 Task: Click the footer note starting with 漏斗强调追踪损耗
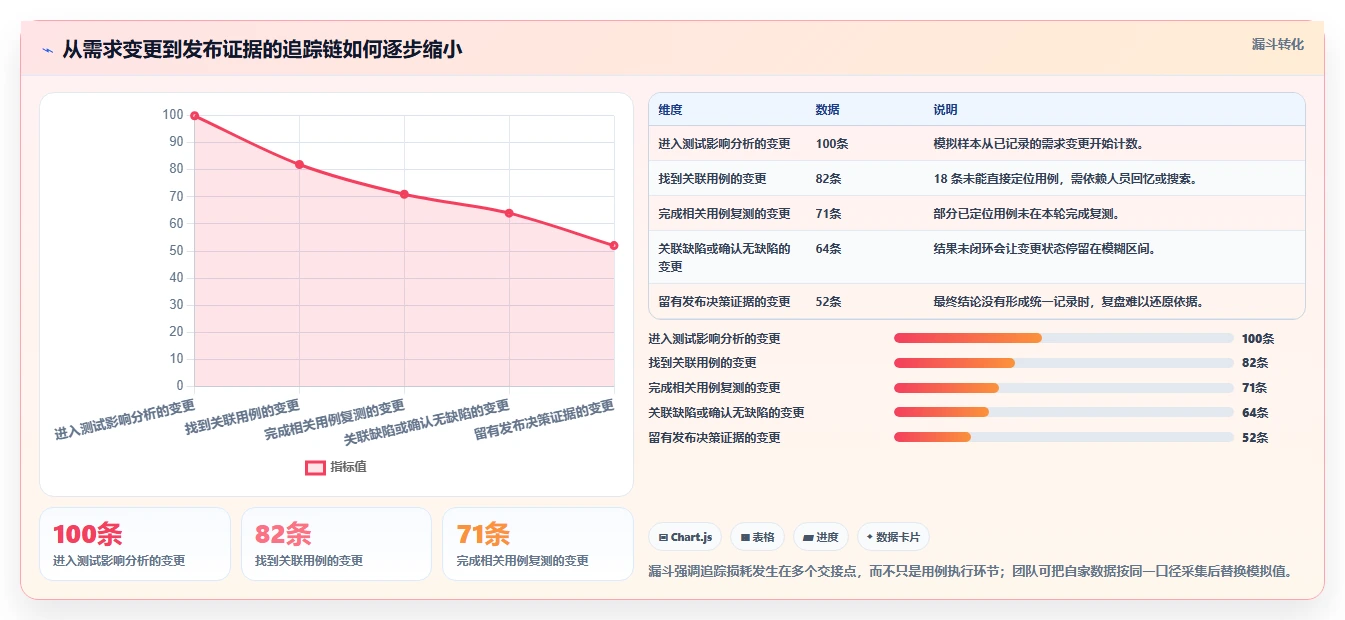970,571
